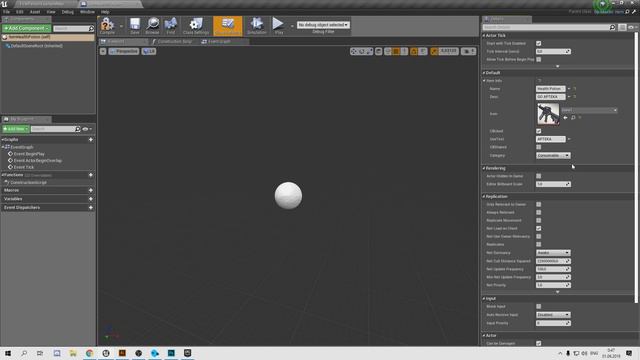Toggle Replicate Movement checkbox
The image size is (640, 360).
(x=538, y=220)
